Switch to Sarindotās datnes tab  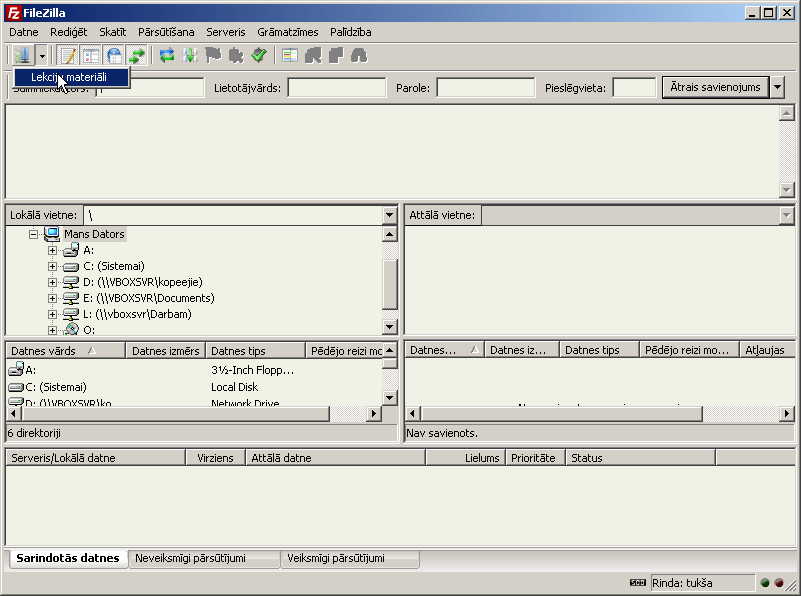(x=68, y=558)
